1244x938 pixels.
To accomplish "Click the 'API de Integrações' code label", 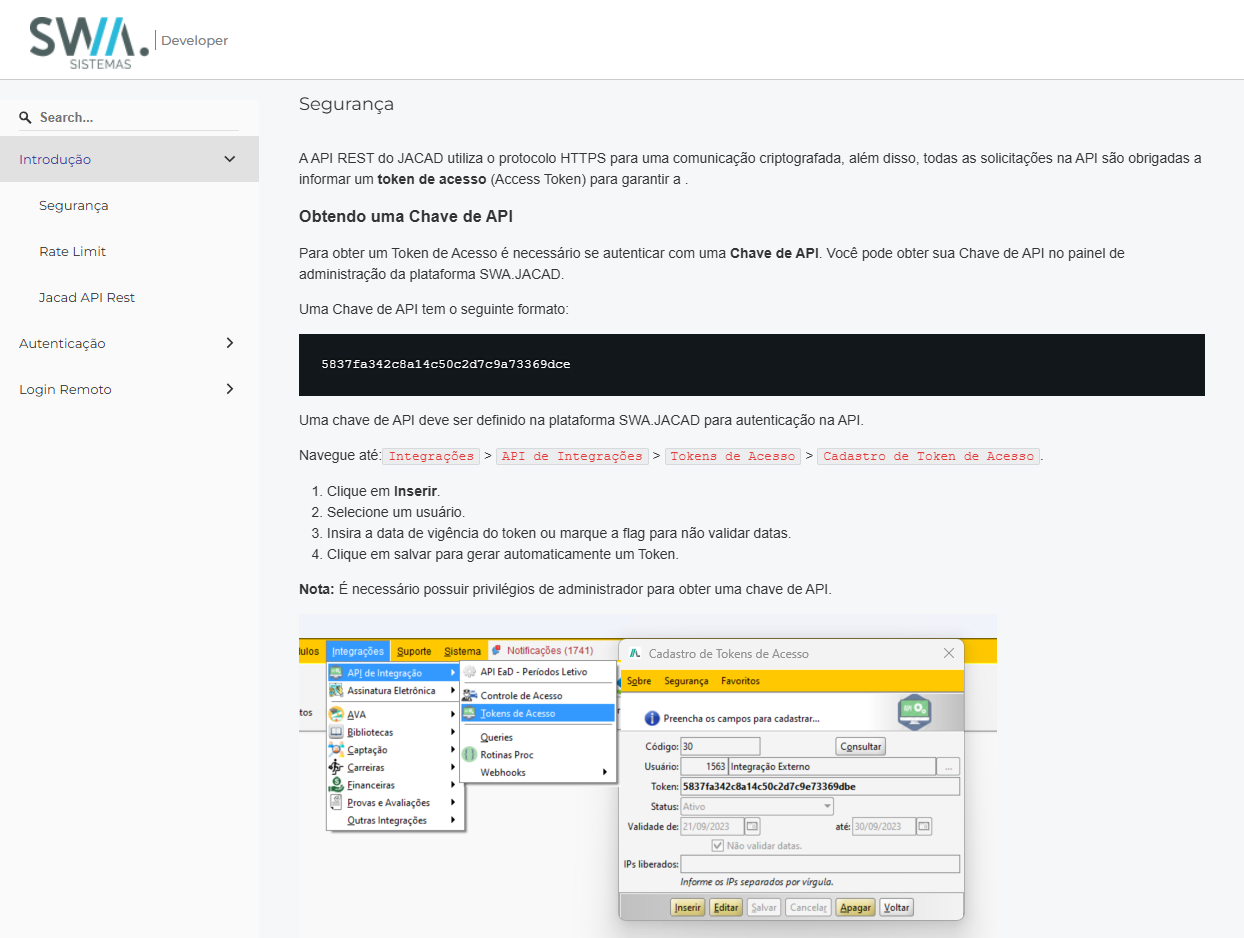I will point(573,456).
